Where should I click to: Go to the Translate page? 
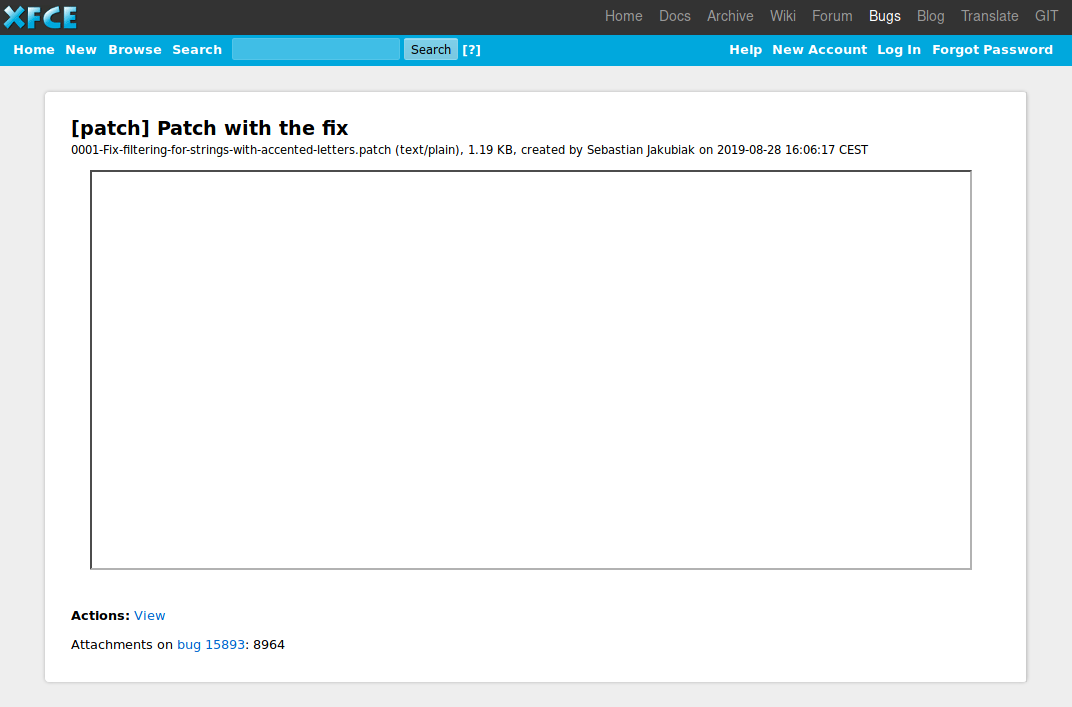click(x=989, y=16)
